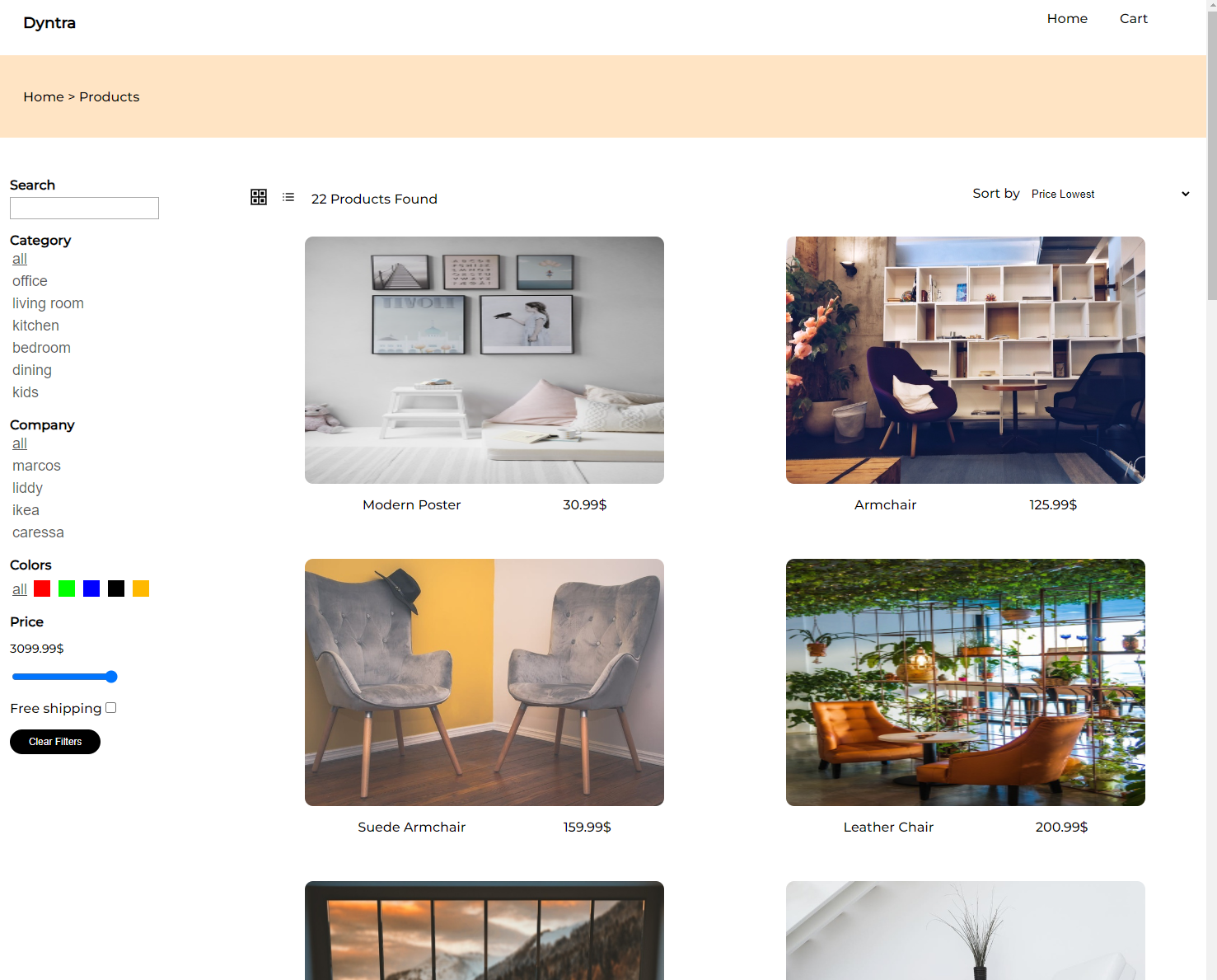Select the red color swatch filter
This screenshot has height=980, width=1217.
41,588
